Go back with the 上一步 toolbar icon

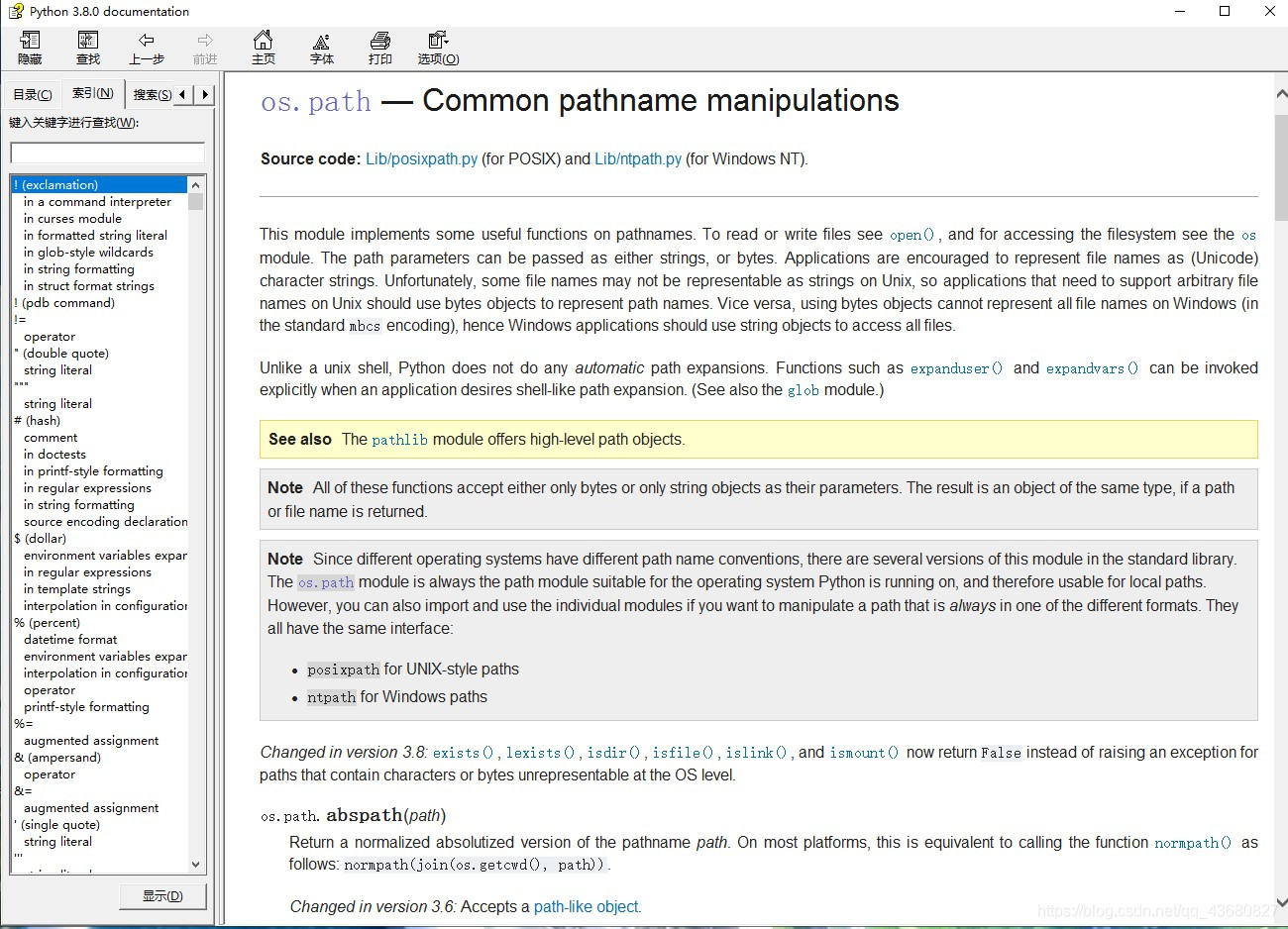(147, 48)
